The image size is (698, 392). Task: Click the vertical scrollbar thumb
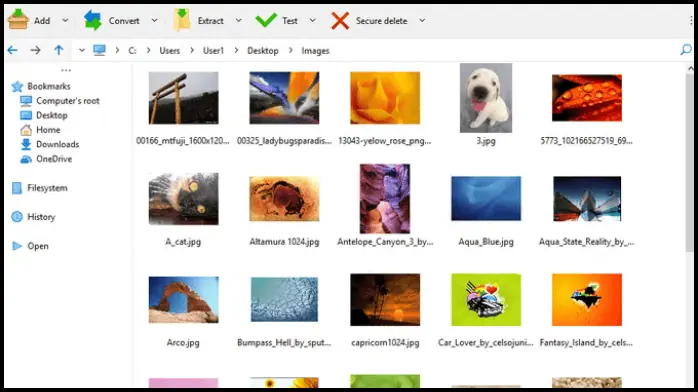coord(690,163)
